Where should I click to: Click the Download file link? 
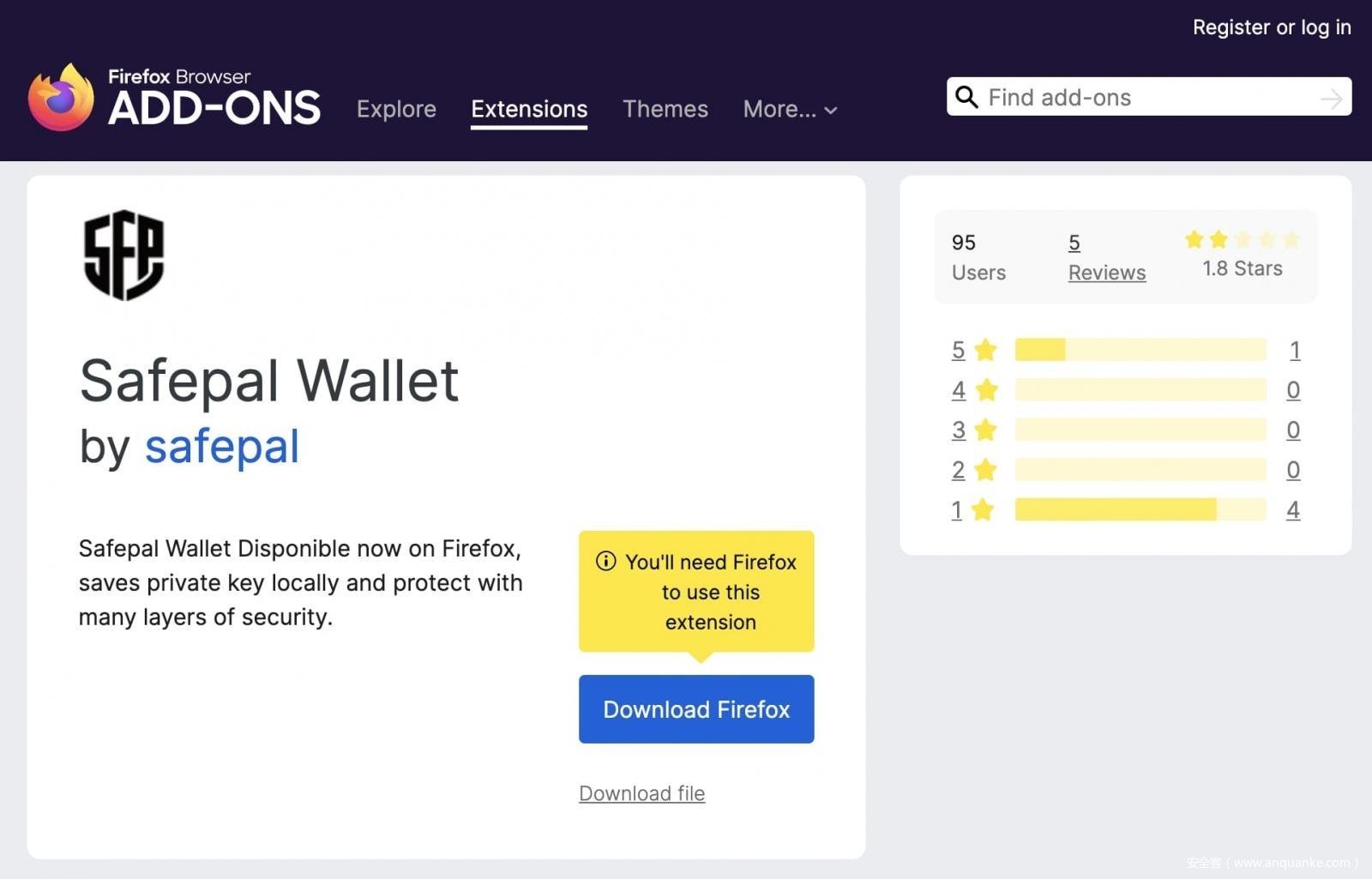pos(641,793)
